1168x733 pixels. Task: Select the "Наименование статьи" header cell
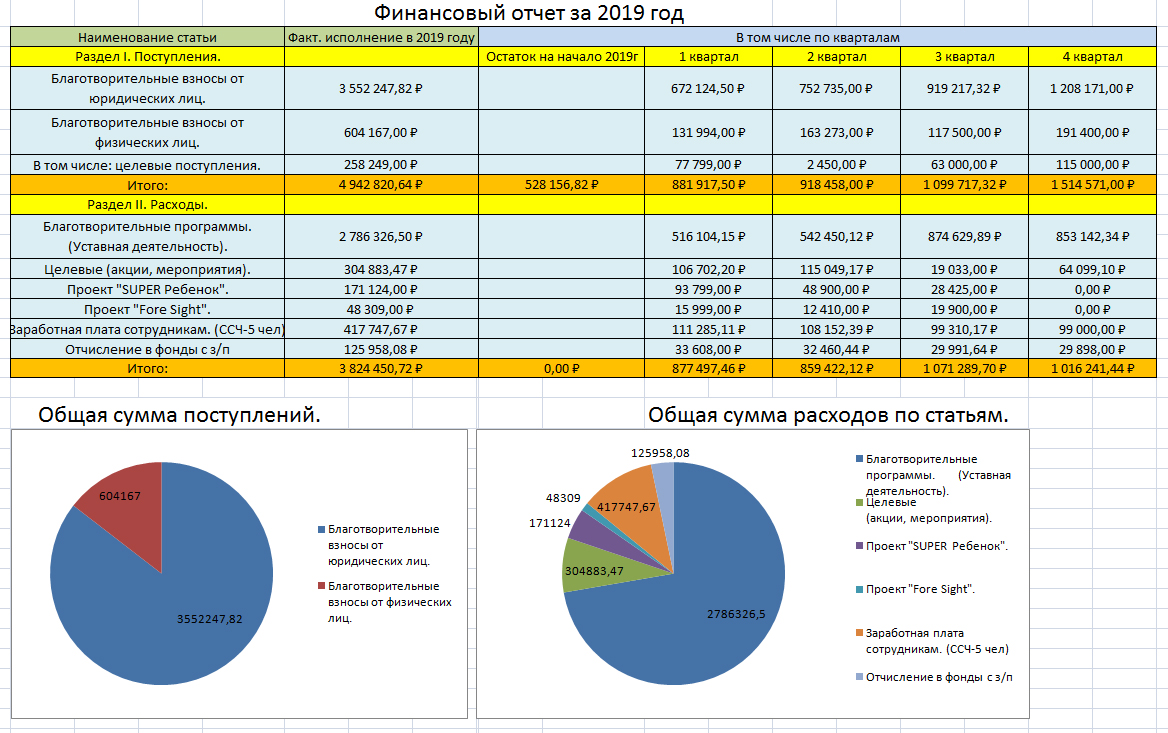[x=147, y=37]
